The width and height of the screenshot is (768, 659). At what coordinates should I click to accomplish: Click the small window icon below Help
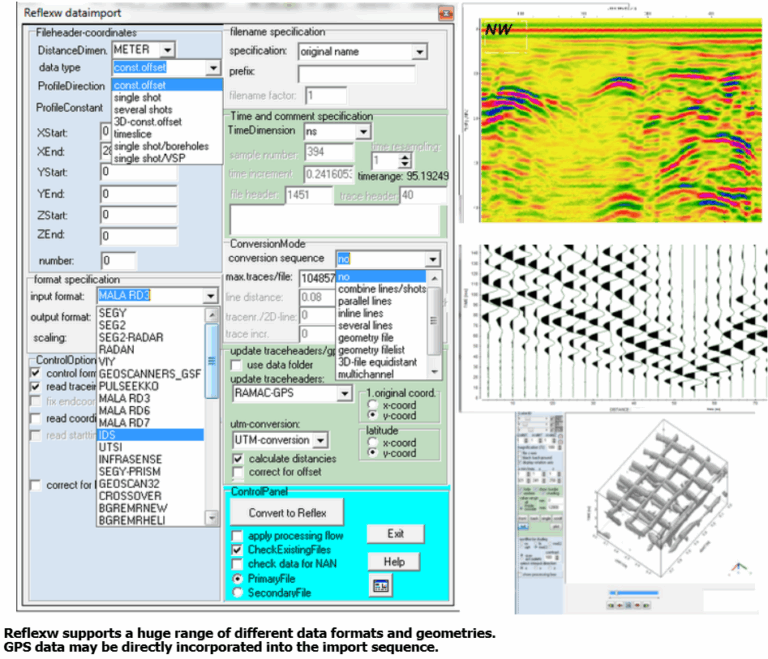pos(381,586)
